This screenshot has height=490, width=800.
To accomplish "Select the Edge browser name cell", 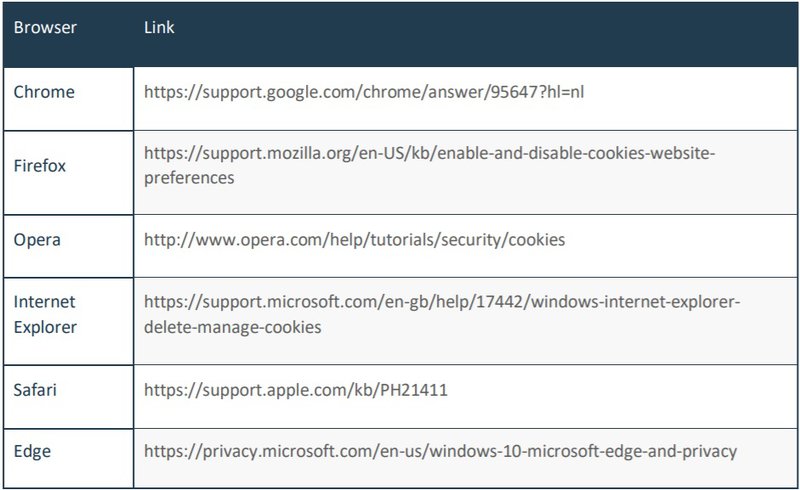I will pos(32,451).
